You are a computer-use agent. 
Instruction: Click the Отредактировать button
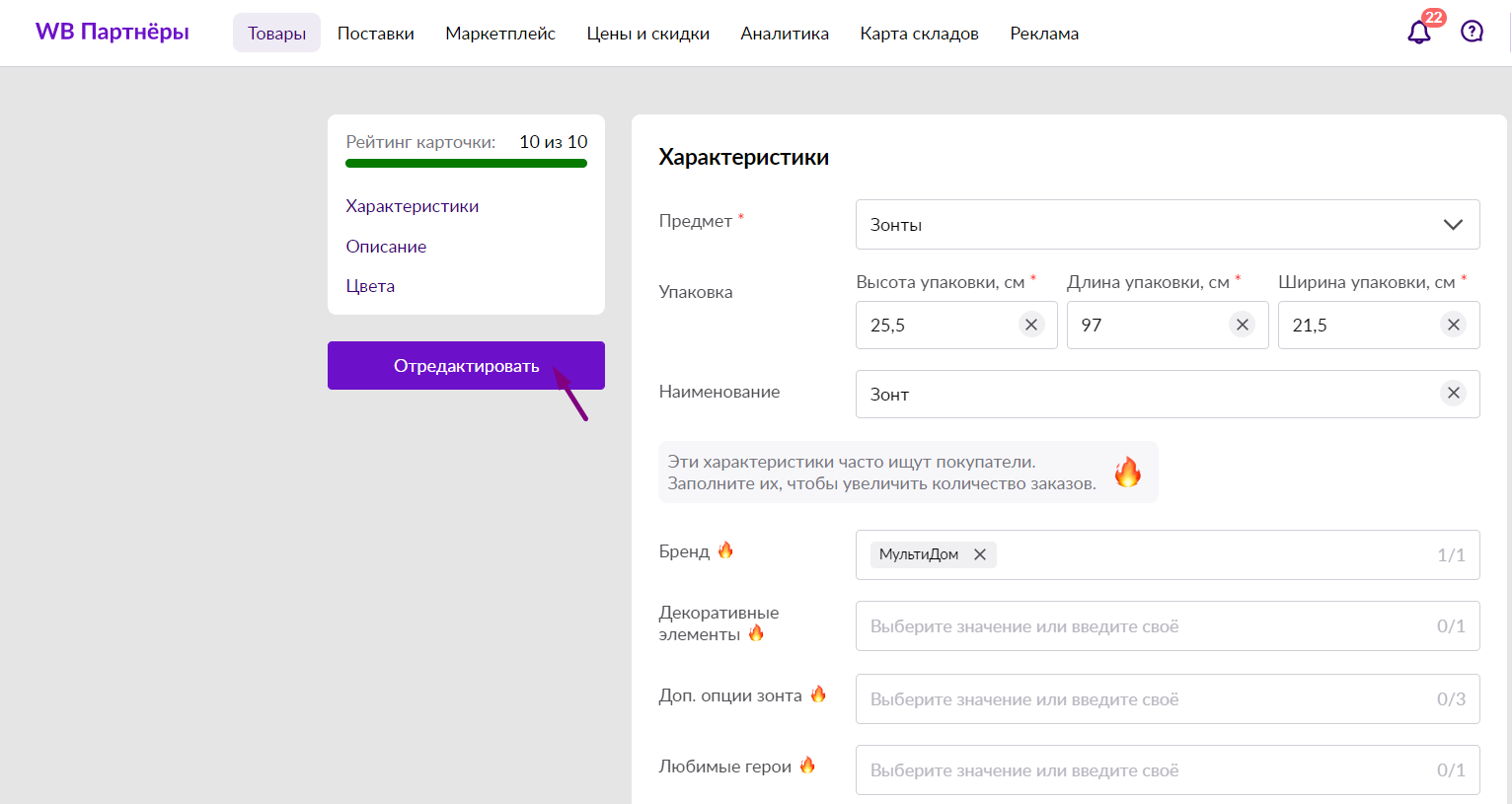(x=466, y=365)
